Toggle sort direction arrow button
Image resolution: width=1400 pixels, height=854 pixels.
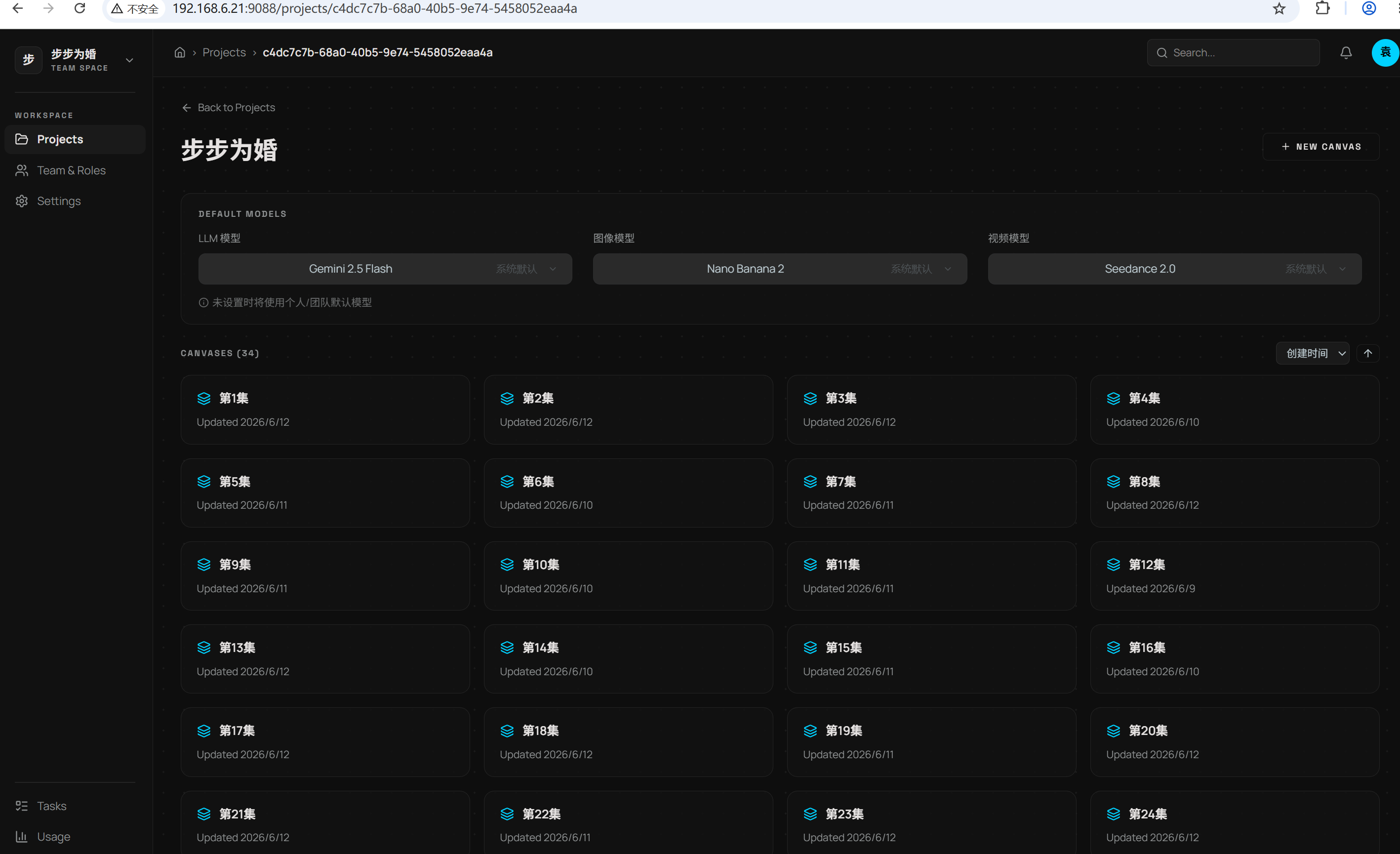click(x=1367, y=354)
